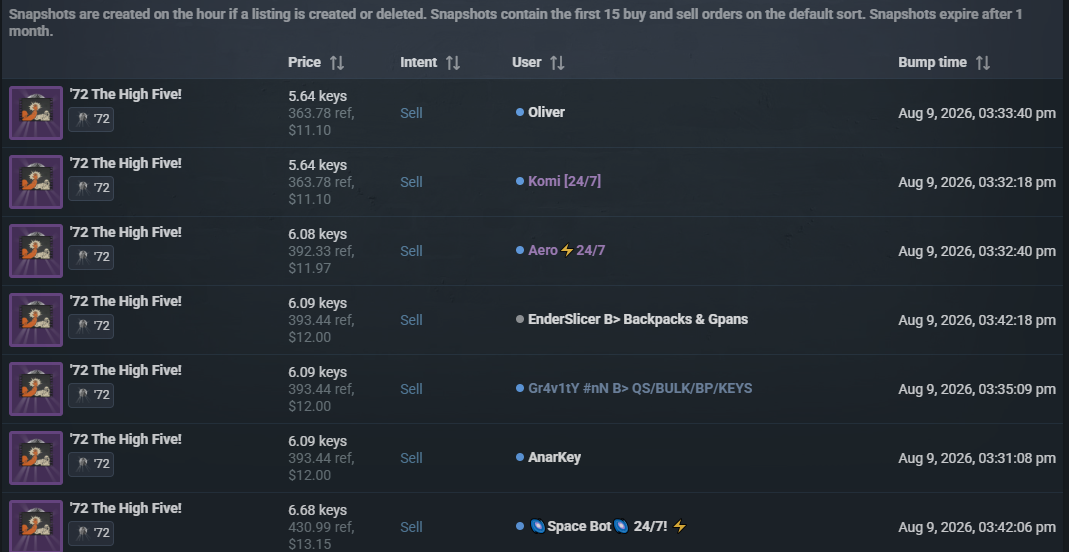Click the '72 quality badge in Oliver's listing
The image size is (1069, 552).
click(x=91, y=119)
